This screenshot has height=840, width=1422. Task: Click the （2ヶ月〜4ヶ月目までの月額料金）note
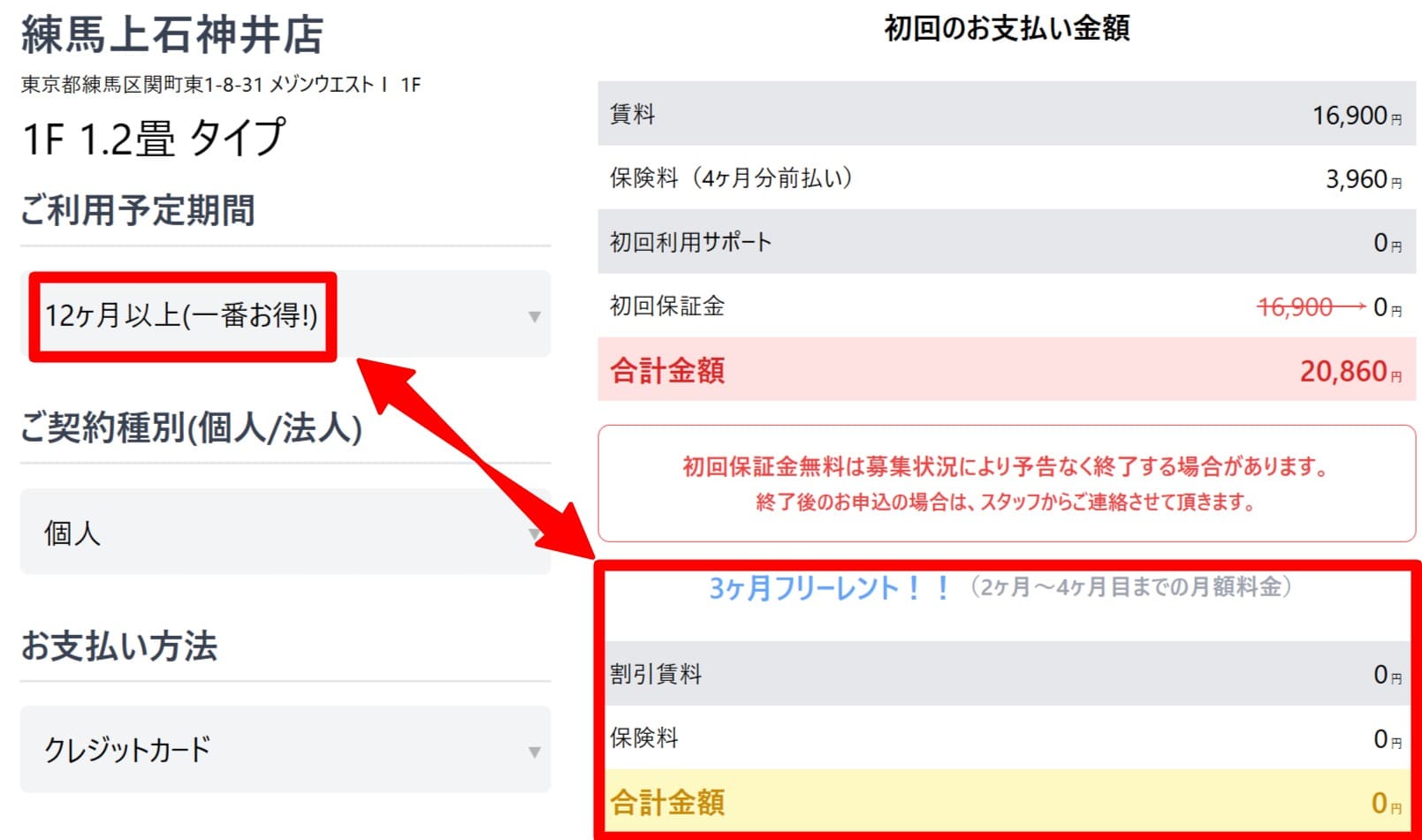(x=1130, y=586)
